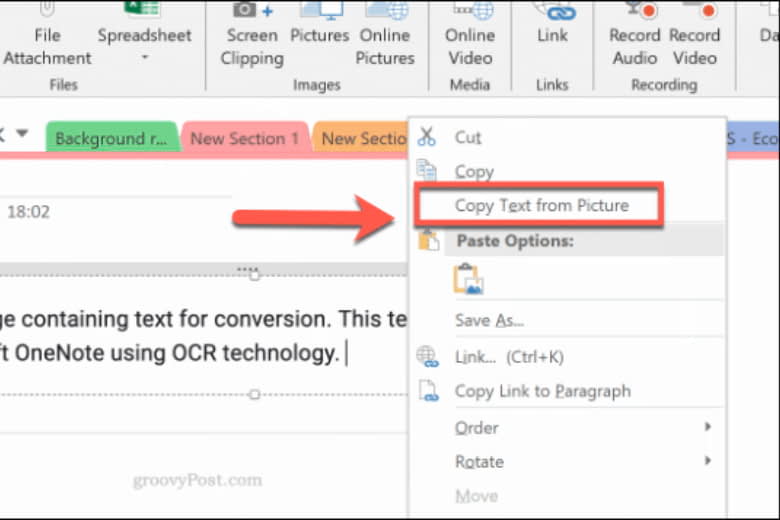This screenshot has width=780, height=520.
Task: Select Cut from the context menu
Action: pos(468,138)
